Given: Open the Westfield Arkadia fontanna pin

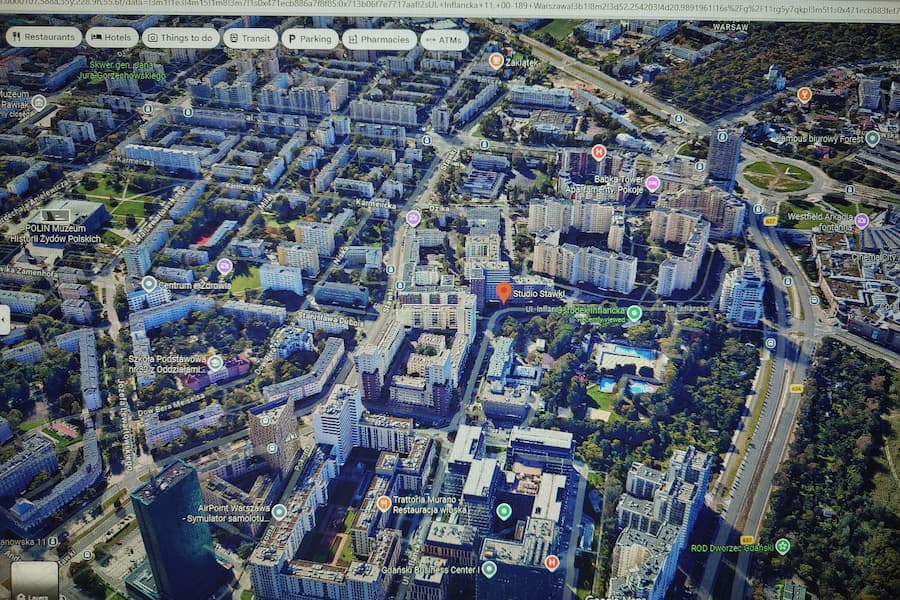Looking at the screenshot, I should [861, 221].
